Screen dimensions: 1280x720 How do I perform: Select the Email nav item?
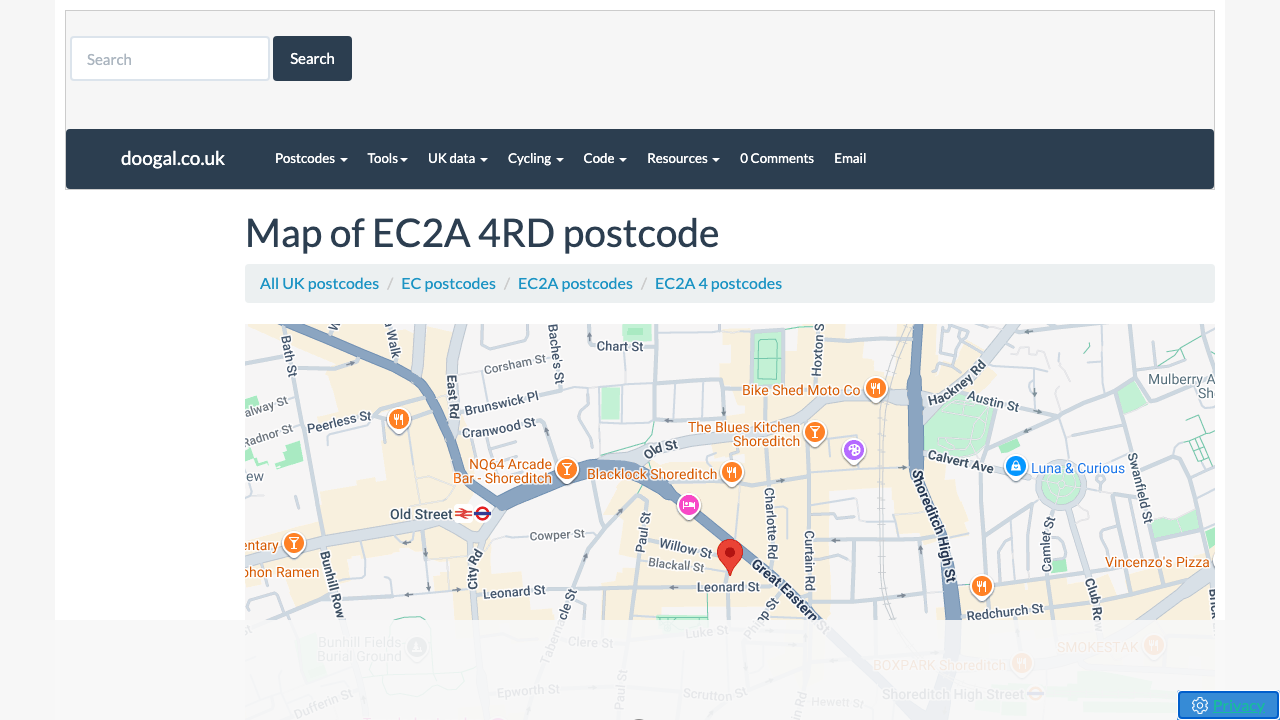[x=850, y=158]
